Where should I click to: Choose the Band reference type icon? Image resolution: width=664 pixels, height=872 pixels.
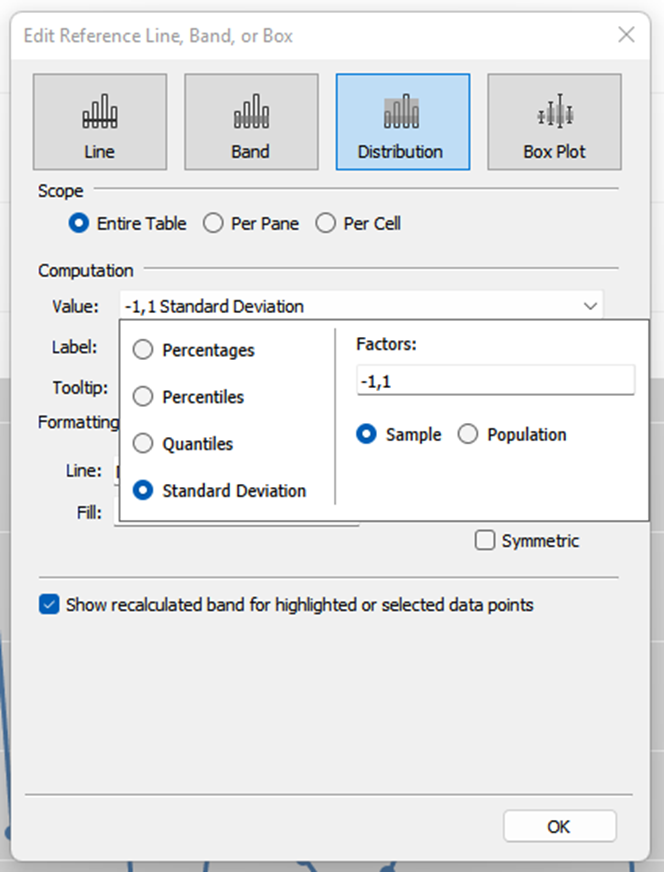(x=250, y=121)
